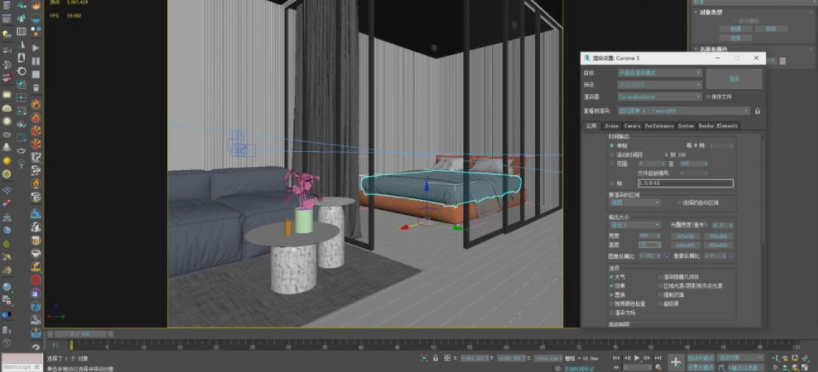
Task: Switch to the Camera tab
Action: pos(632,126)
